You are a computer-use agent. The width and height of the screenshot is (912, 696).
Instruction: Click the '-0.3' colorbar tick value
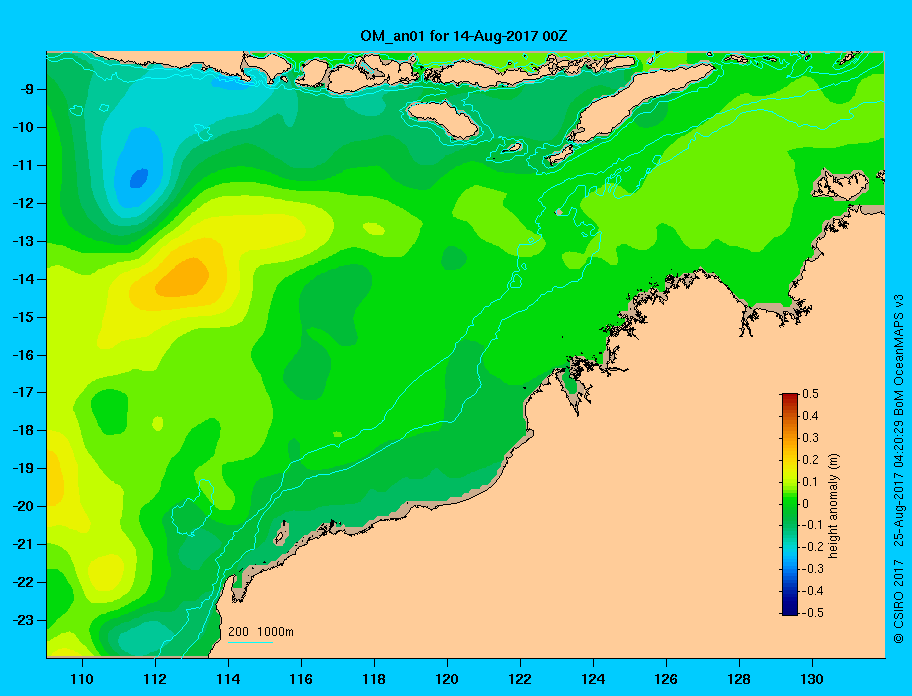[813, 569]
